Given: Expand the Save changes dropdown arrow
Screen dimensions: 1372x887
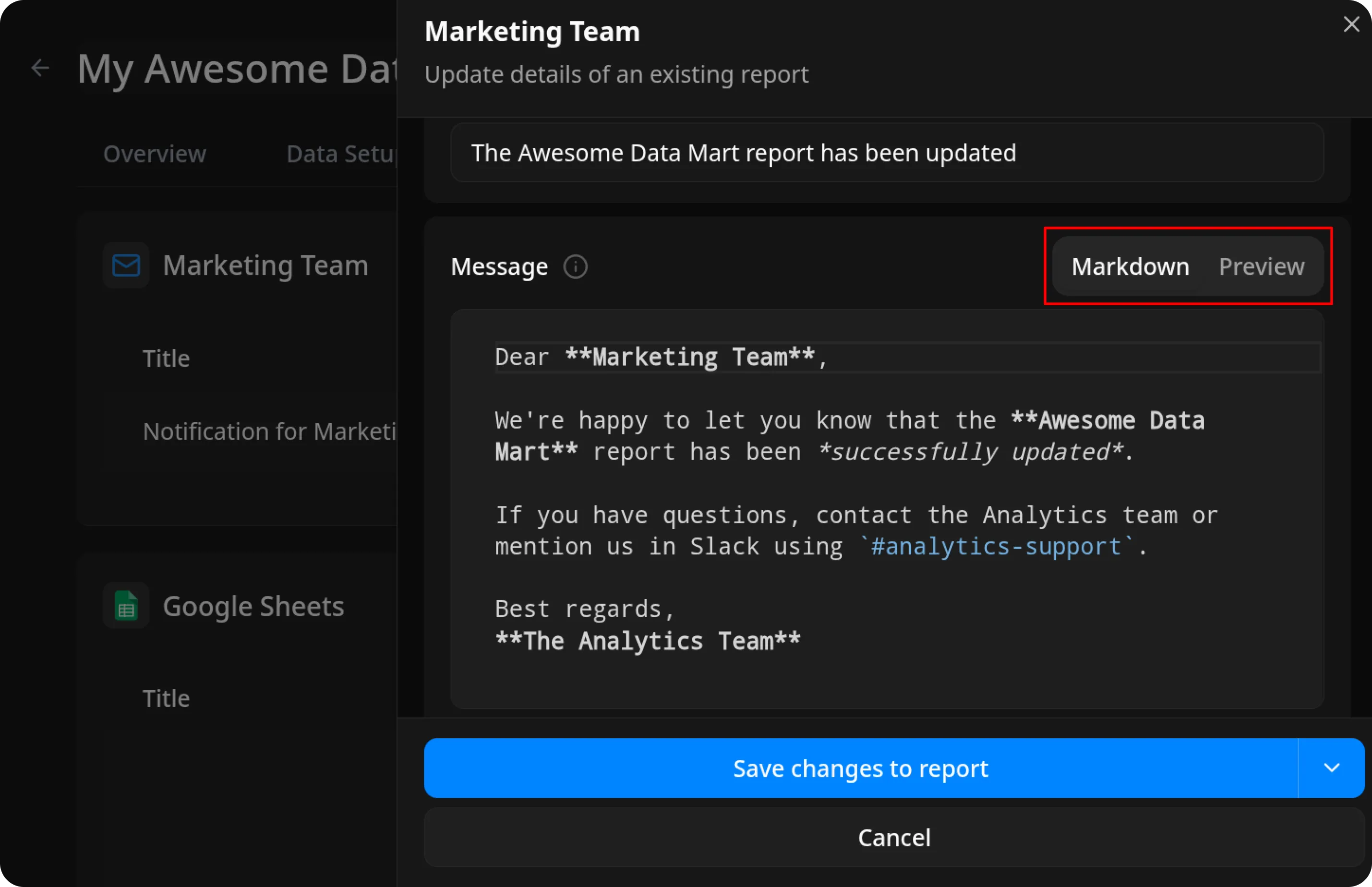Looking at the screenshot, I should click(x=1331, y=768).
